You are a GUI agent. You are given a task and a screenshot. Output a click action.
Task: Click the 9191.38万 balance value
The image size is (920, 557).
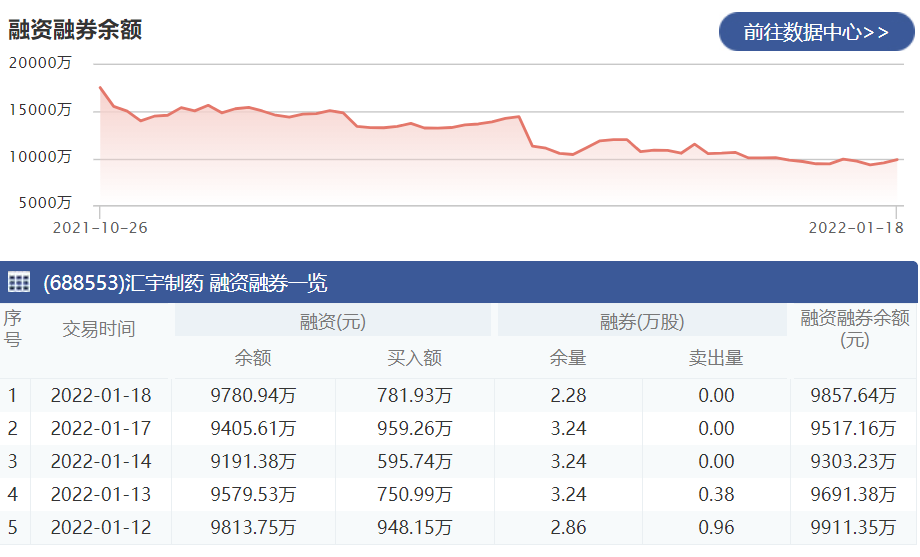253,461
